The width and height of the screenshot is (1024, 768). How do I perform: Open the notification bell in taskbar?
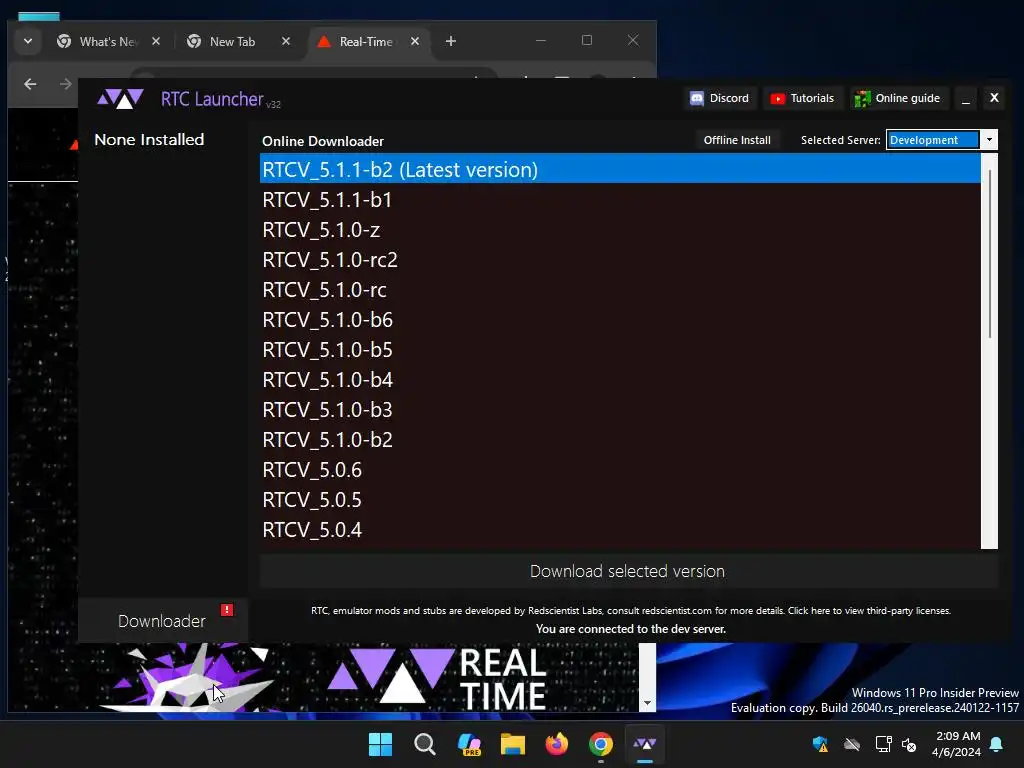[x=997, y=744]
